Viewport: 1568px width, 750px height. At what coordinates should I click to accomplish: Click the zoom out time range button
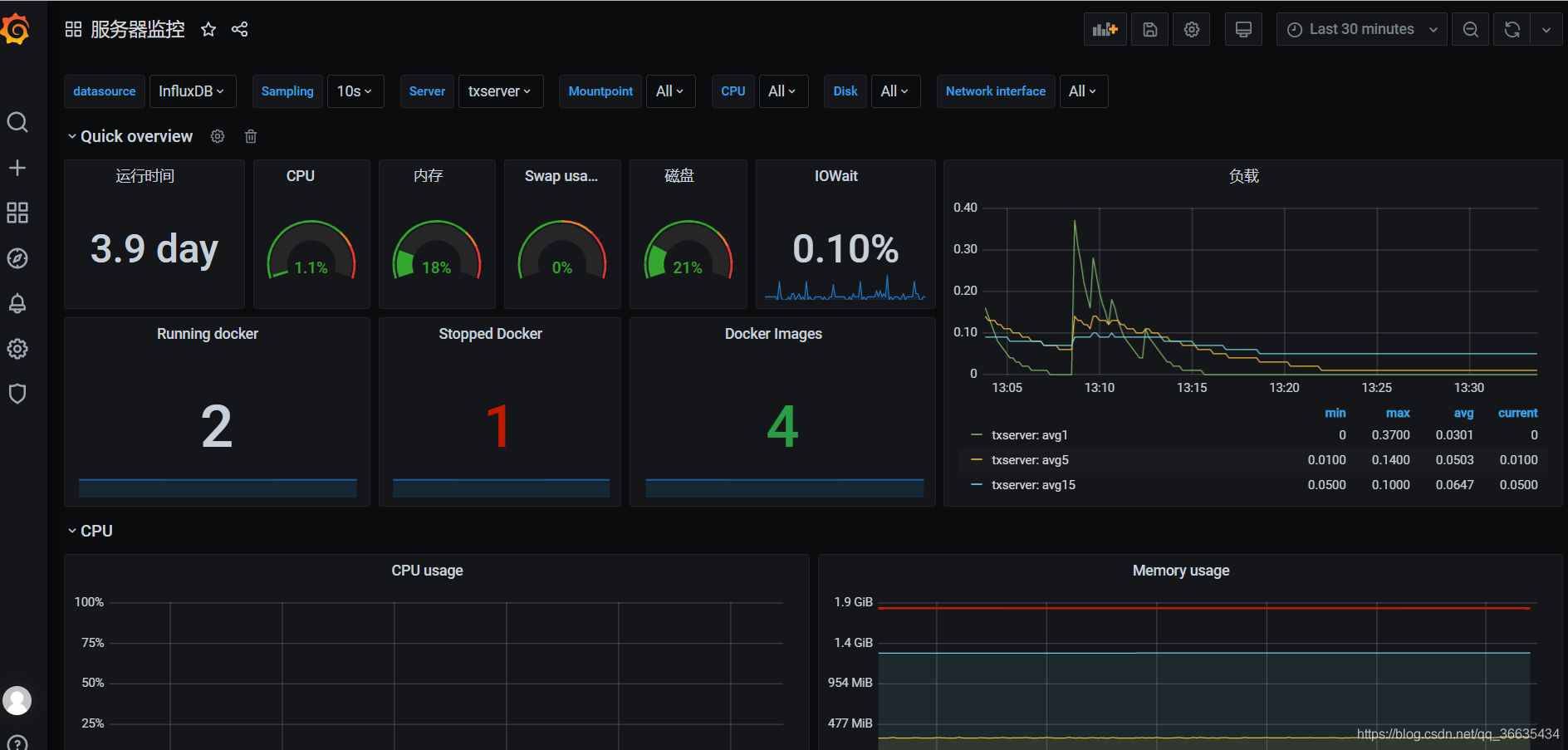tap(1470, 29)
